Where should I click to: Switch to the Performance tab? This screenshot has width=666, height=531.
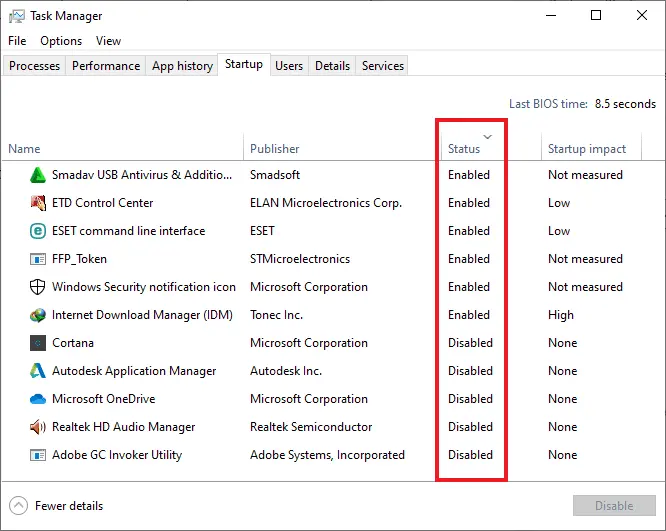pyautogui.click(x=106, y=66)
